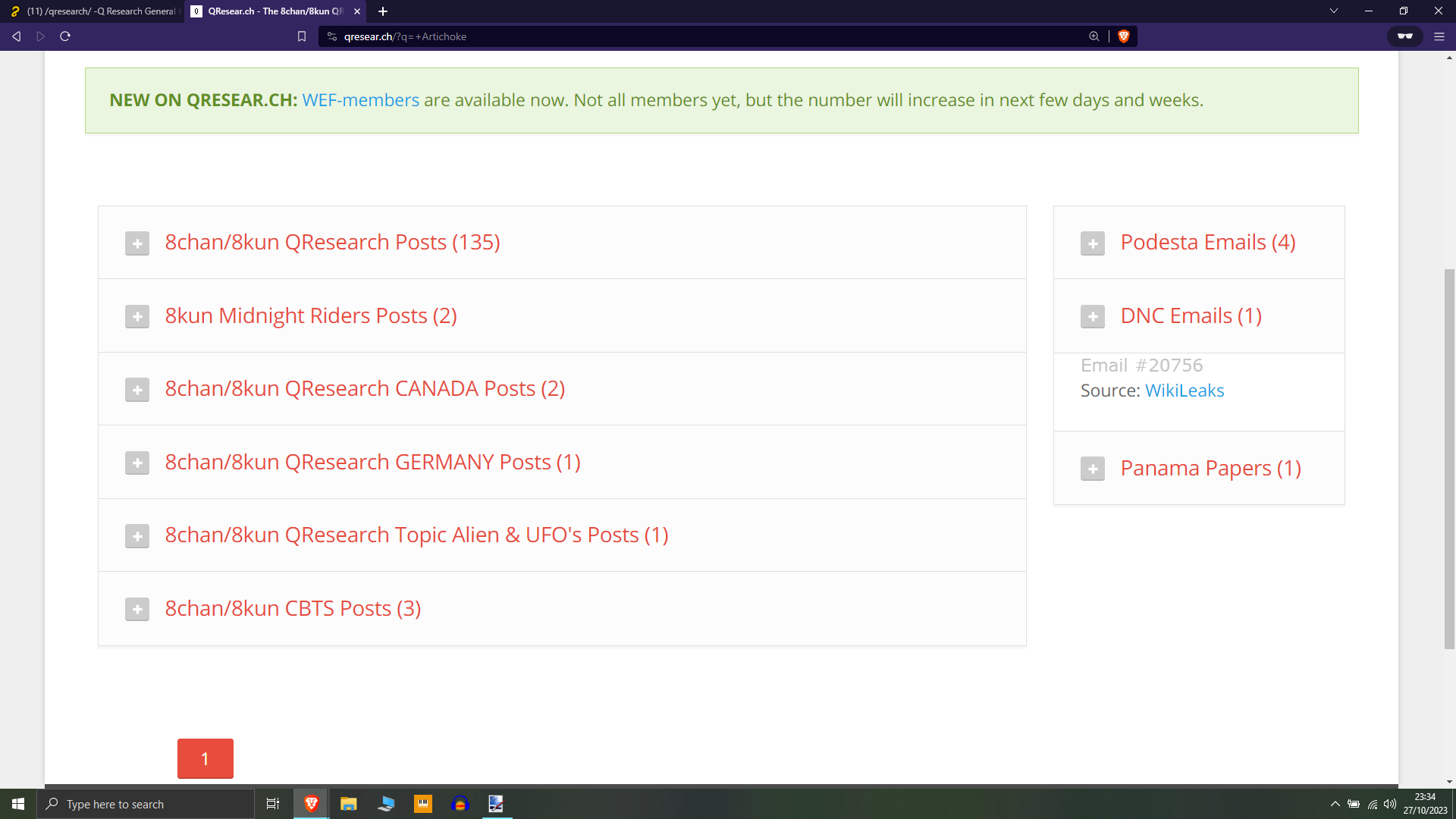Go to results page 1
Screen dimensions: 1456x819
click(206, 758)
